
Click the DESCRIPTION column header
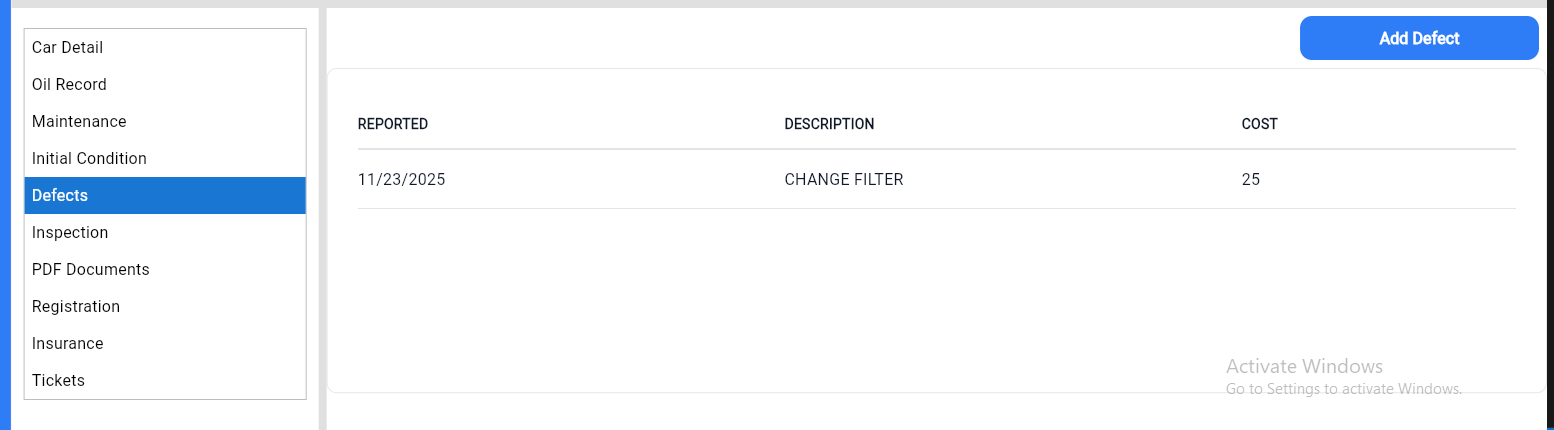tap(829, 125)
